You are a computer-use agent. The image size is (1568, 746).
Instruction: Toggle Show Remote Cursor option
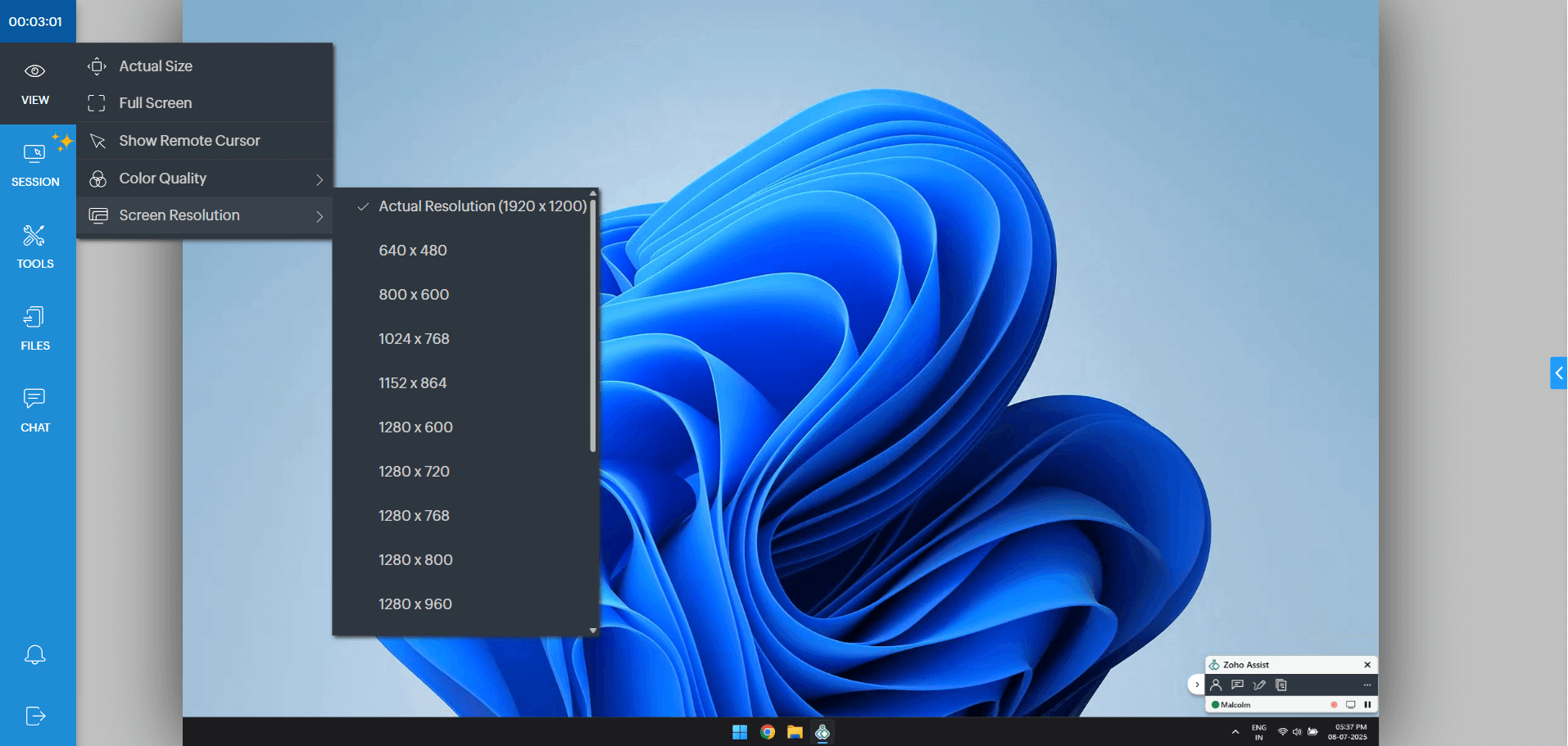pos(189,141)
